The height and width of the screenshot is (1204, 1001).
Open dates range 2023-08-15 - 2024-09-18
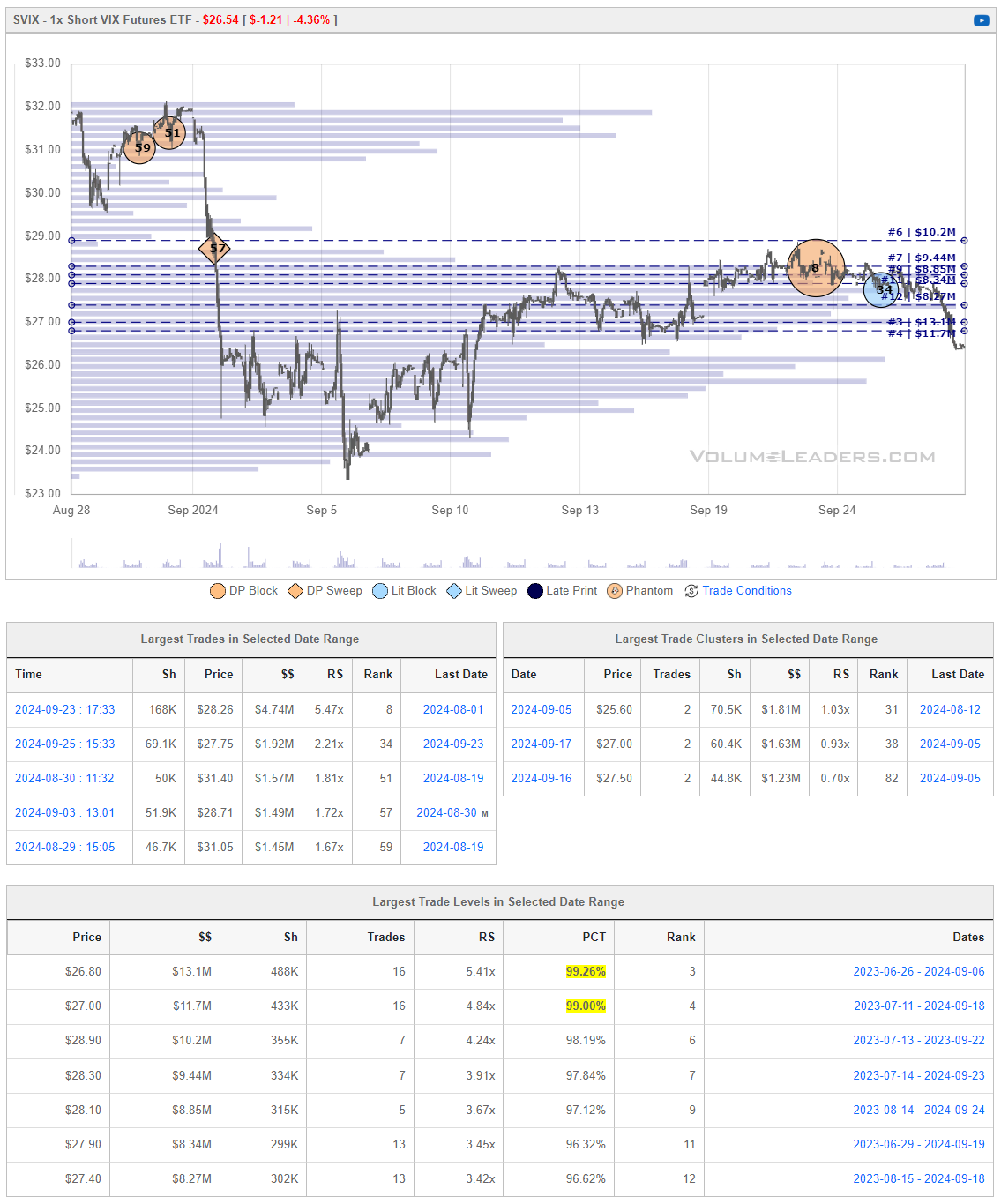click(919, 1178)
